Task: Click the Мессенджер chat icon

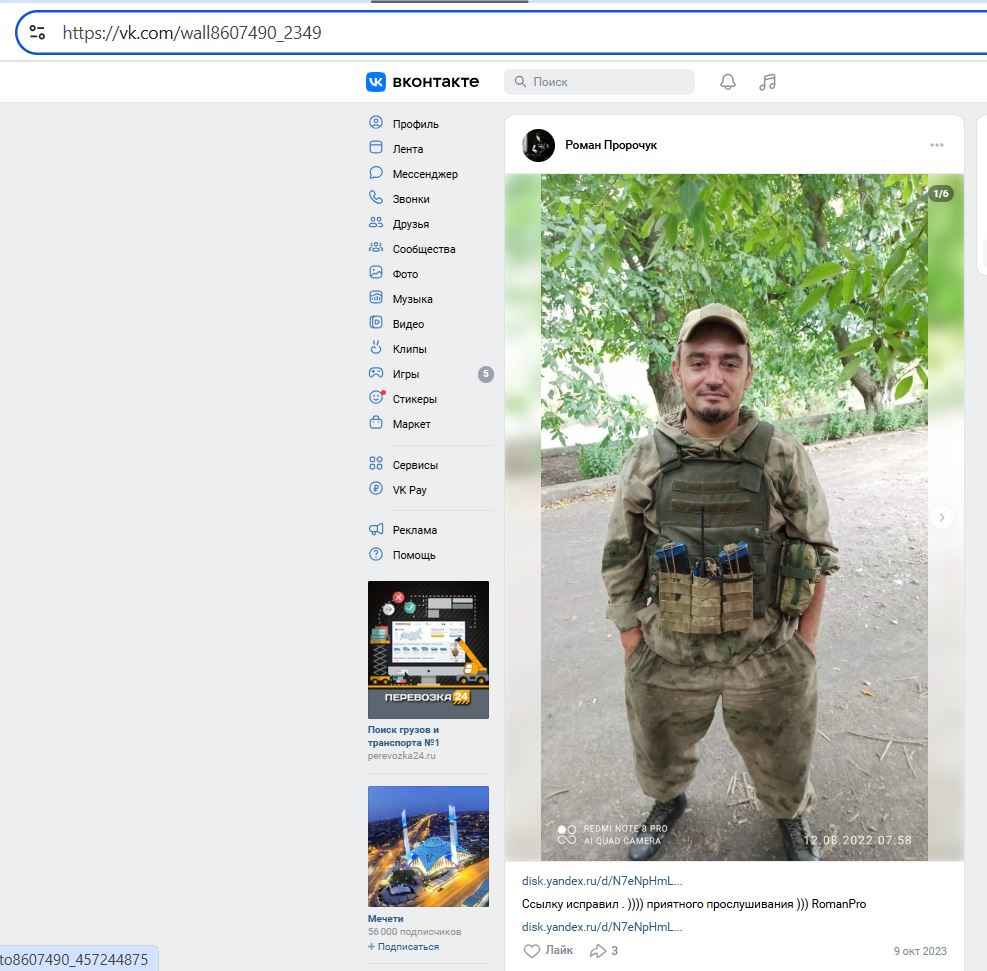Action: point(376,172)
